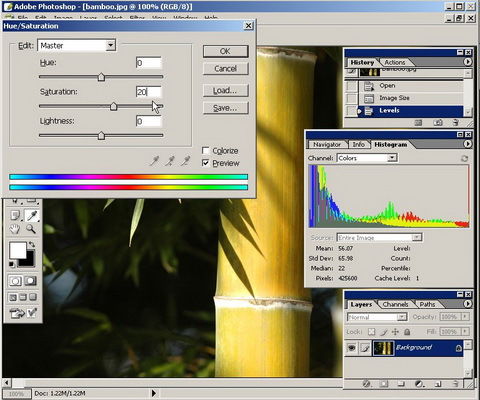Click the histogram refresh icon

[464, 158]
